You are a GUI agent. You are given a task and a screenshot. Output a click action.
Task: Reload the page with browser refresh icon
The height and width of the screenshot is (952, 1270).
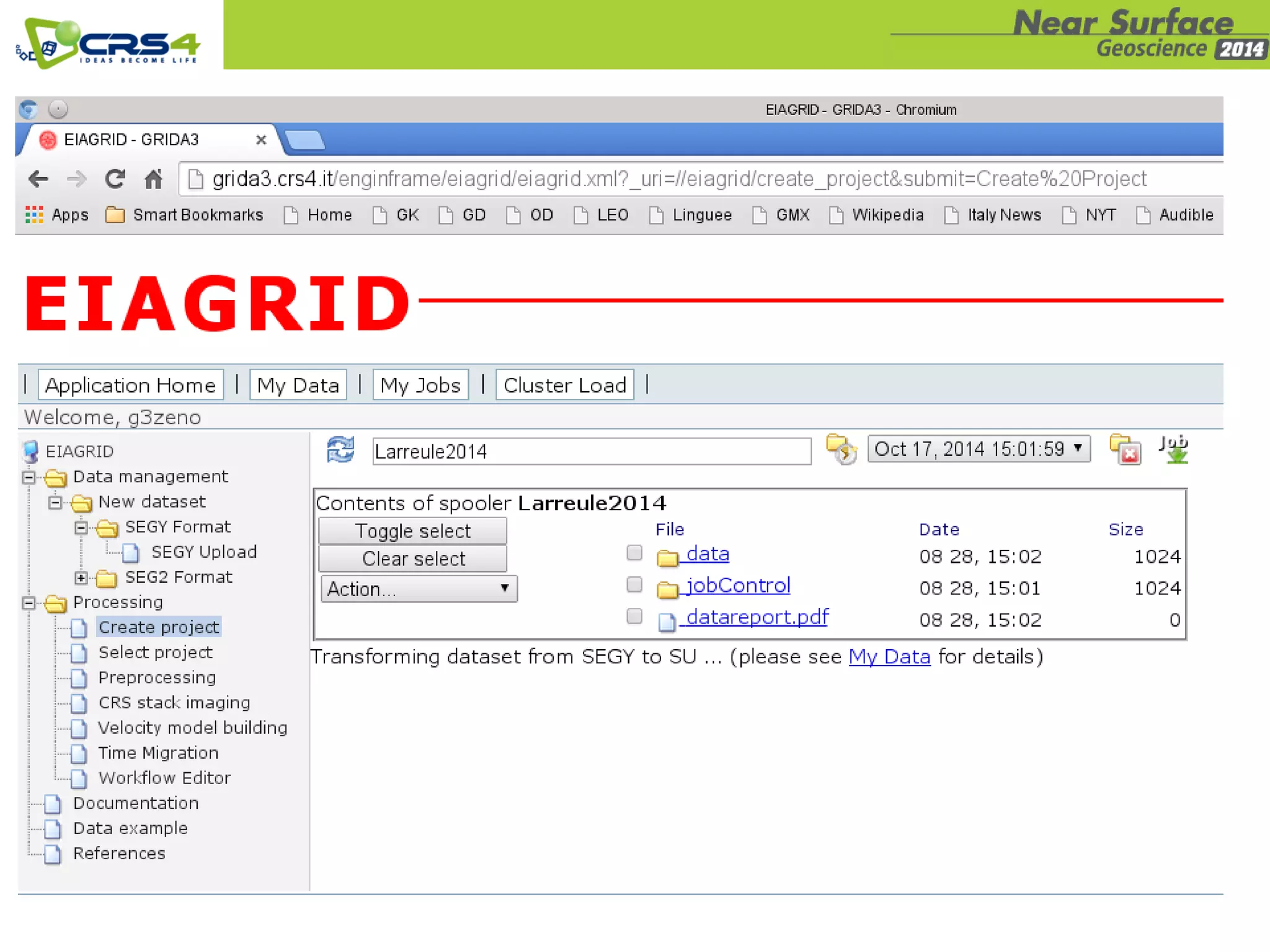pyautogui.click(x=115, y=179)
